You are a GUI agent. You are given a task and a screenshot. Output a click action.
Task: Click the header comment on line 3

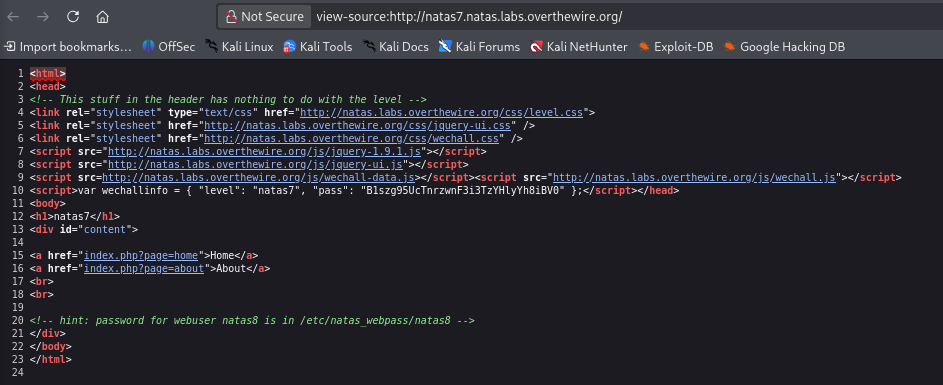click(x=228, y=100)
